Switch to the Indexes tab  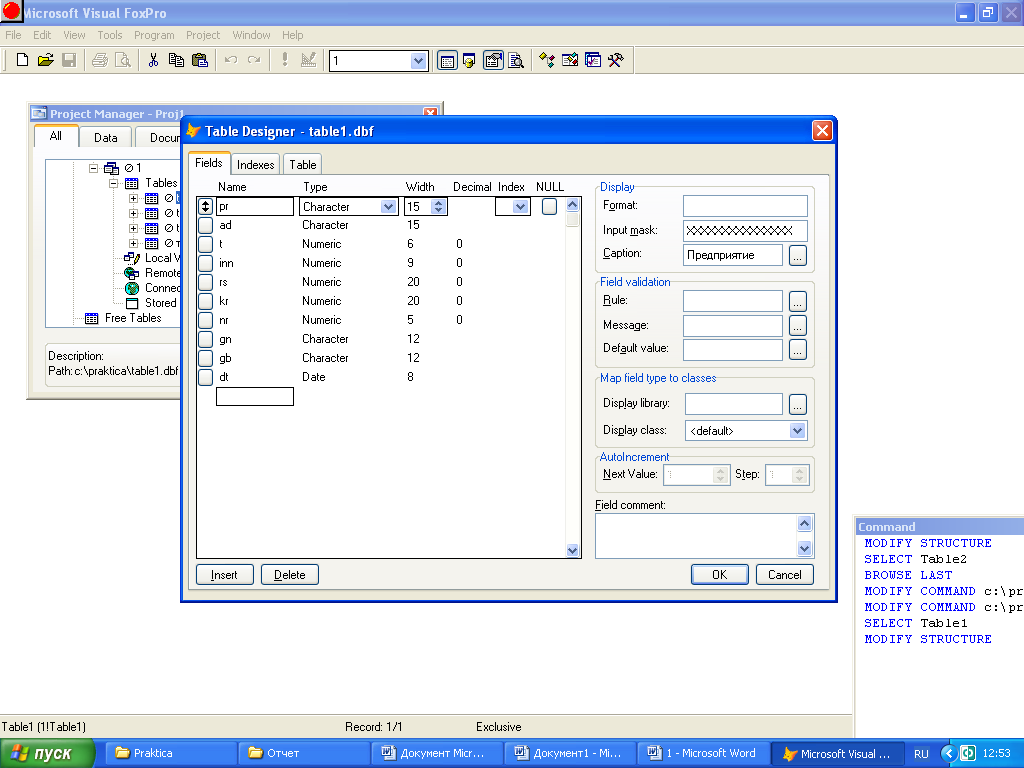255,165
